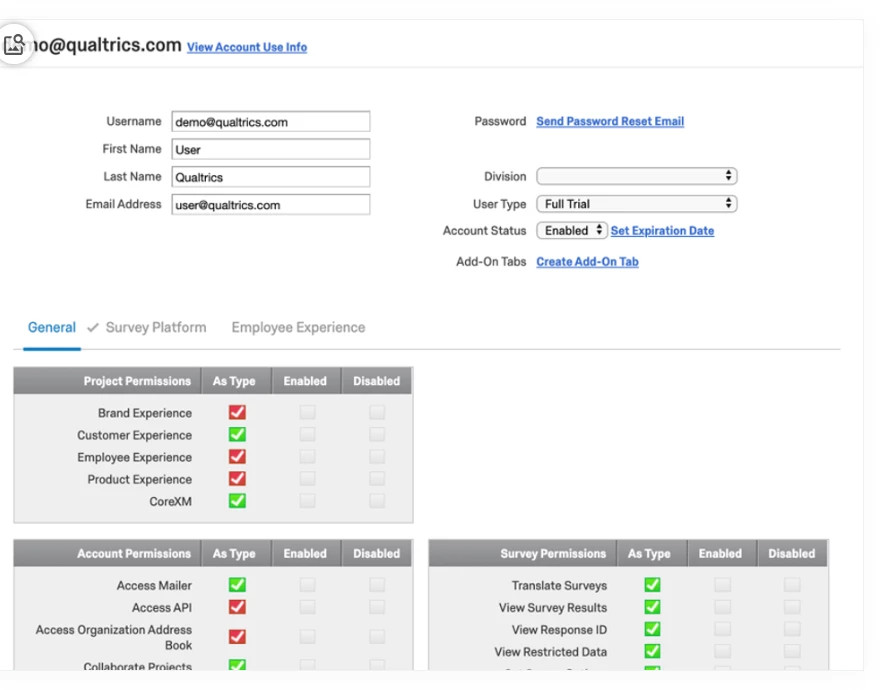Toggle Access Mailer As Type checkbox

tap(237, 585)
